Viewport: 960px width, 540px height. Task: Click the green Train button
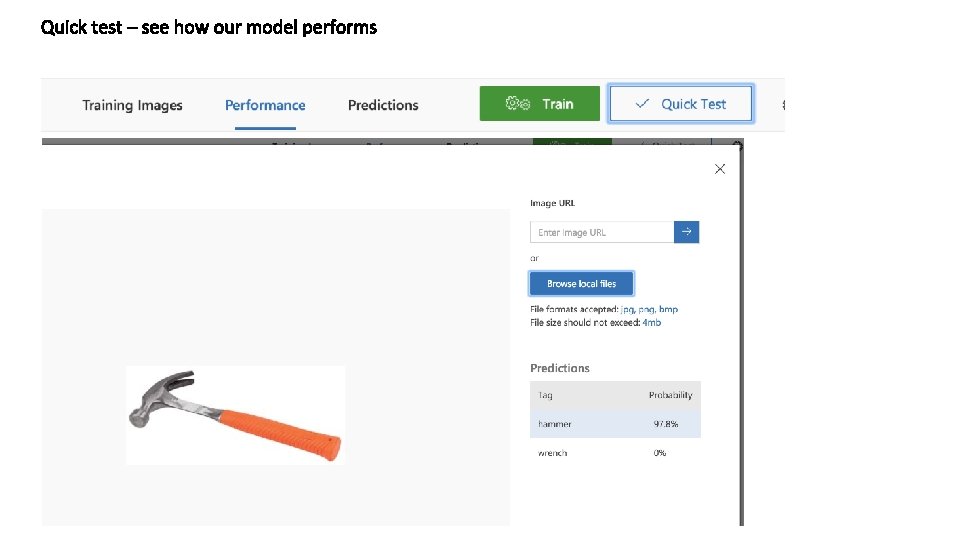540,104
